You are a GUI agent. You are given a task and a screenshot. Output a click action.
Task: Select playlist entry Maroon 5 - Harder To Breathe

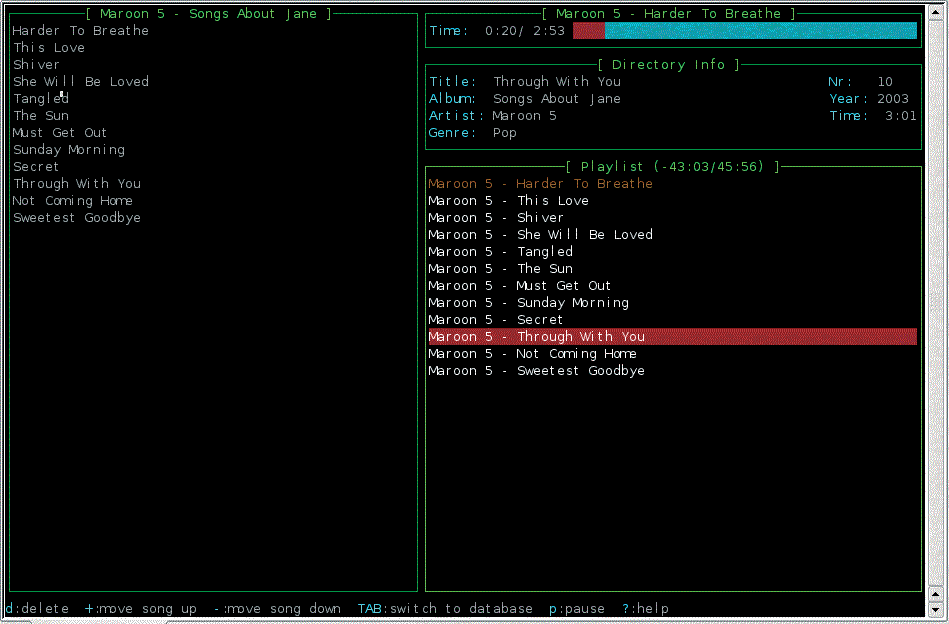click(540, 183)
